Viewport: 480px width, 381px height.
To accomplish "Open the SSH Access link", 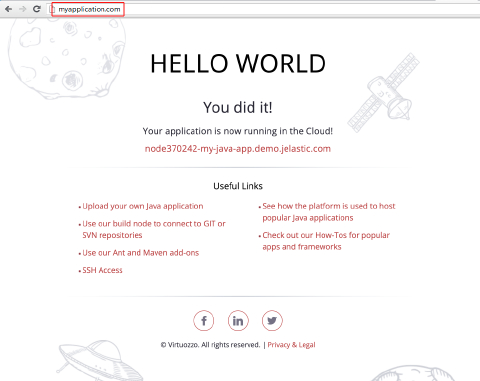I will pos(102,270).
